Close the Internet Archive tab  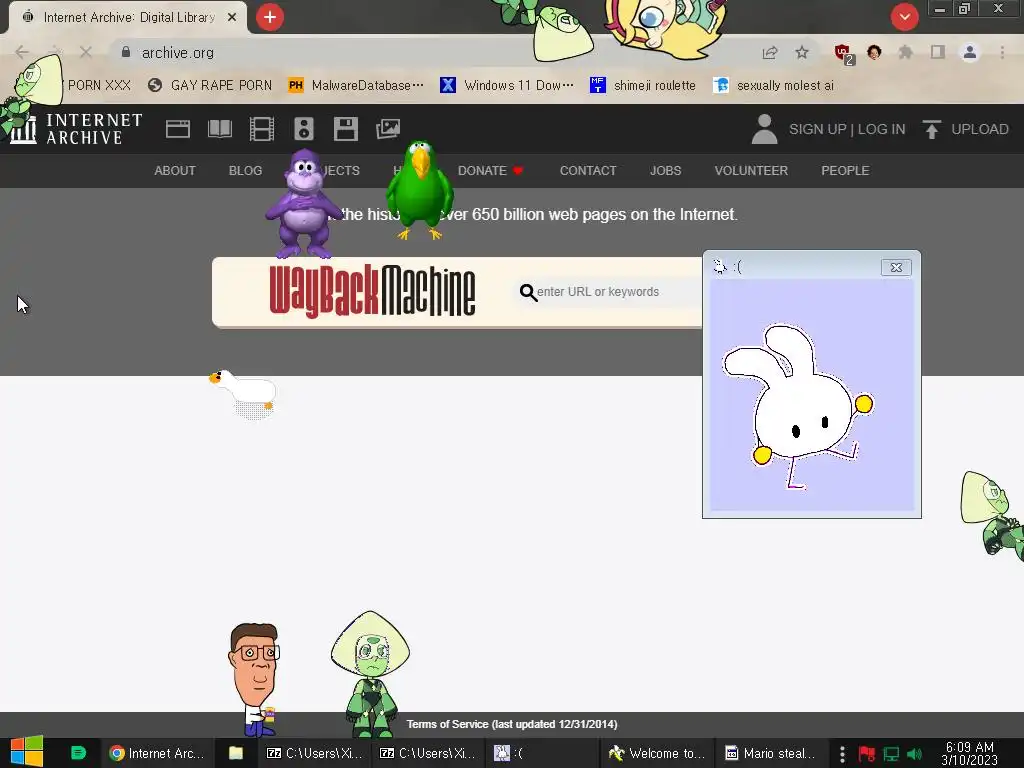coord(232,17)
